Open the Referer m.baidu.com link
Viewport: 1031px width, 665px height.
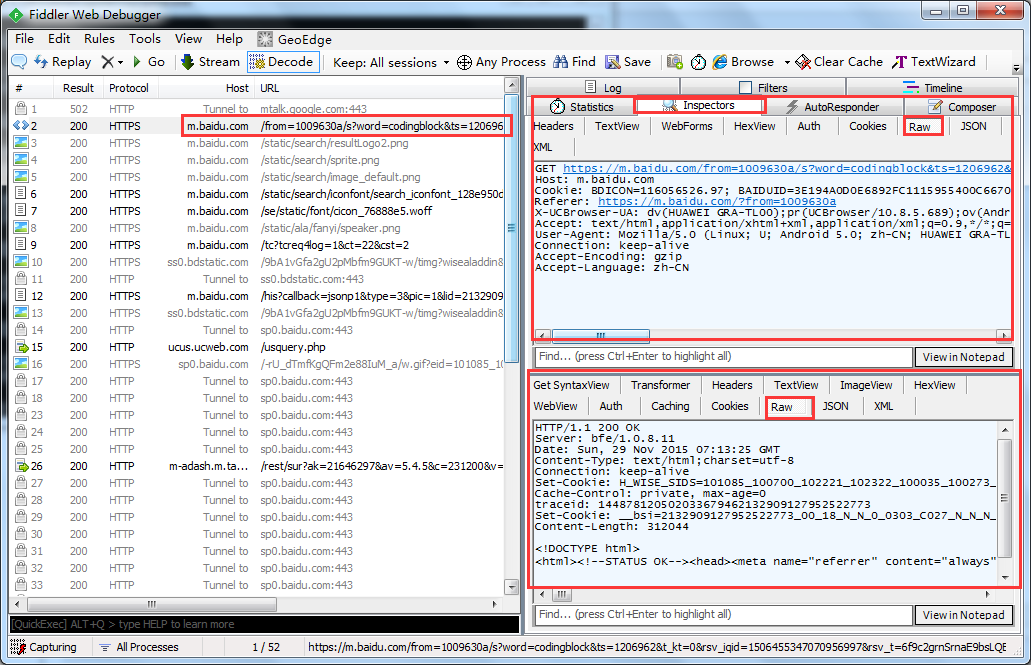pos(717,201)
